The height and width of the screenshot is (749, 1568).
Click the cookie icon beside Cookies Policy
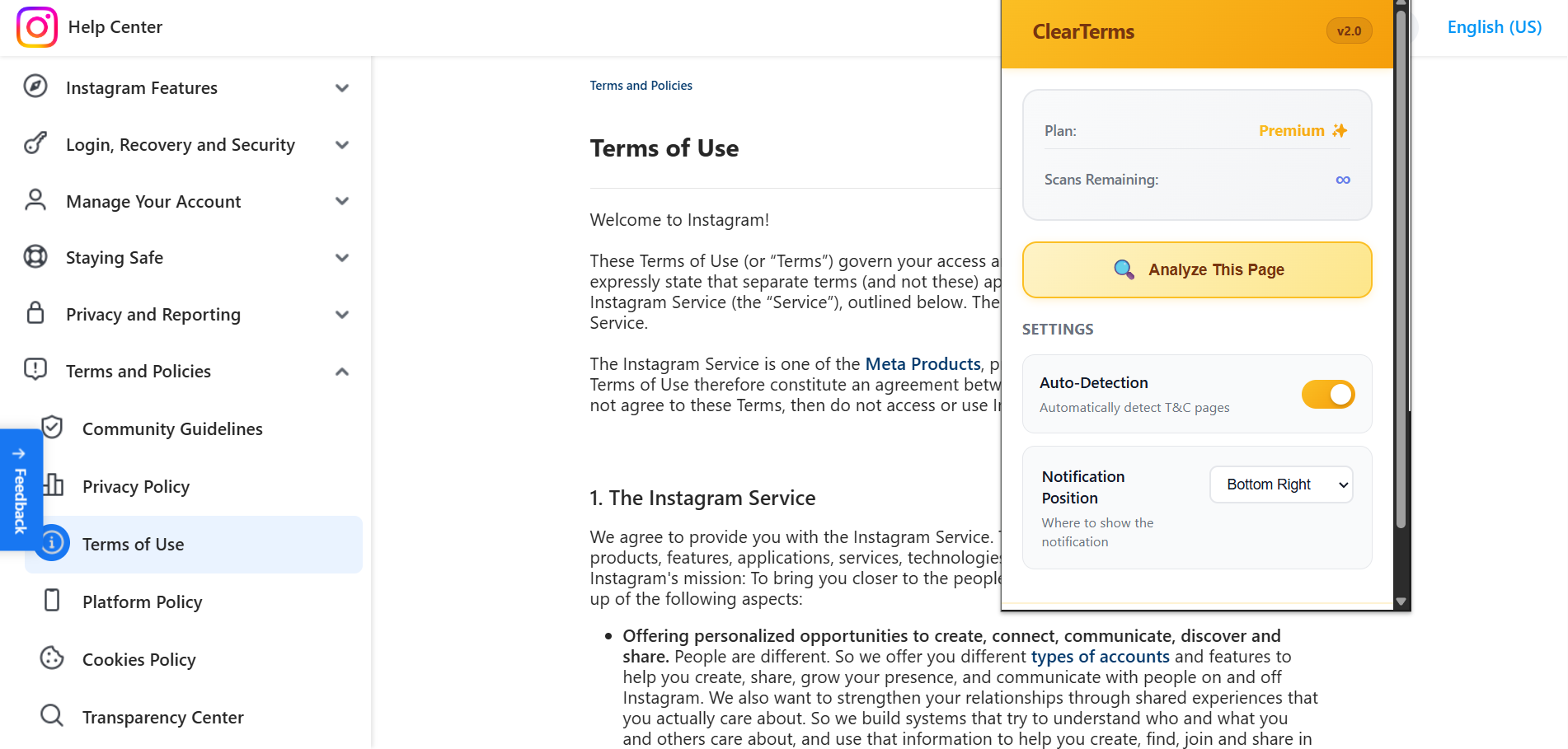pyautogui.click(x=52, y=658)
